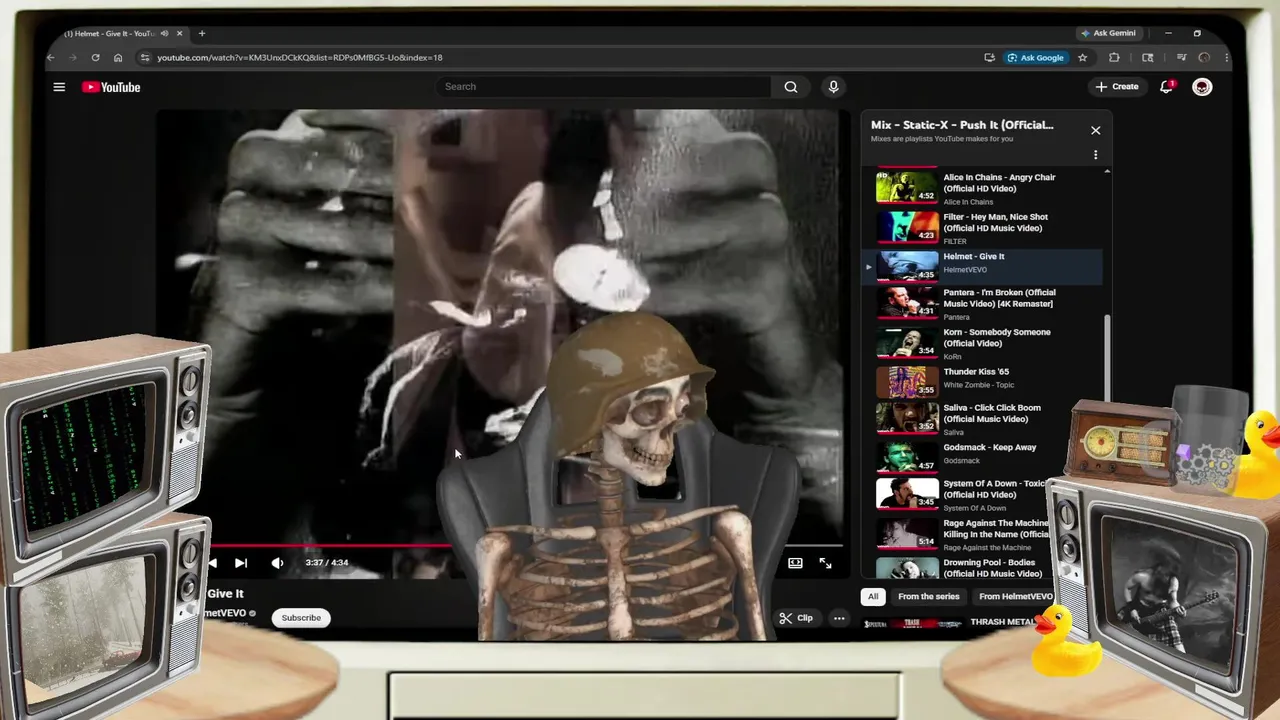The height and width of the screenshot is (720, 1280).
Task: Go back with browser back arrow
Action: 51,58
